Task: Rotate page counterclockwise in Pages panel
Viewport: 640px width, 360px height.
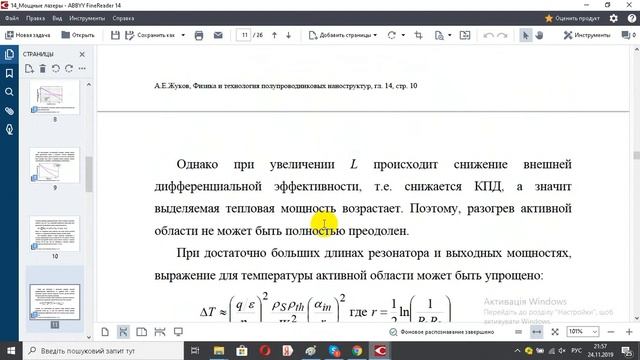Action: point(56,69)
